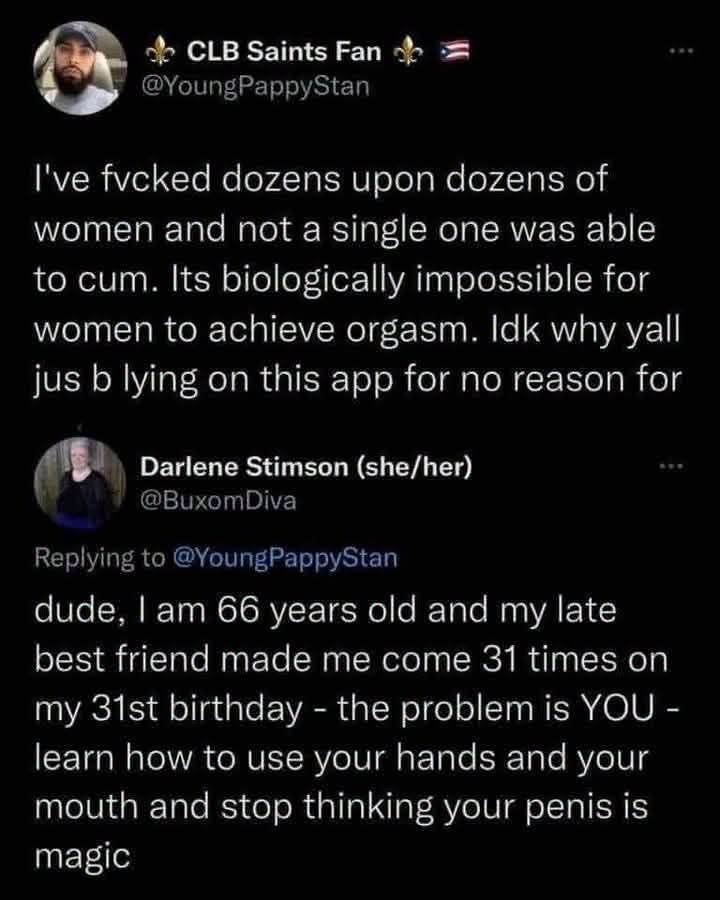Screen dimensions: 720x900
Task: Click the CLB Saints Fan display name
Action: click(x=284, y=52)
